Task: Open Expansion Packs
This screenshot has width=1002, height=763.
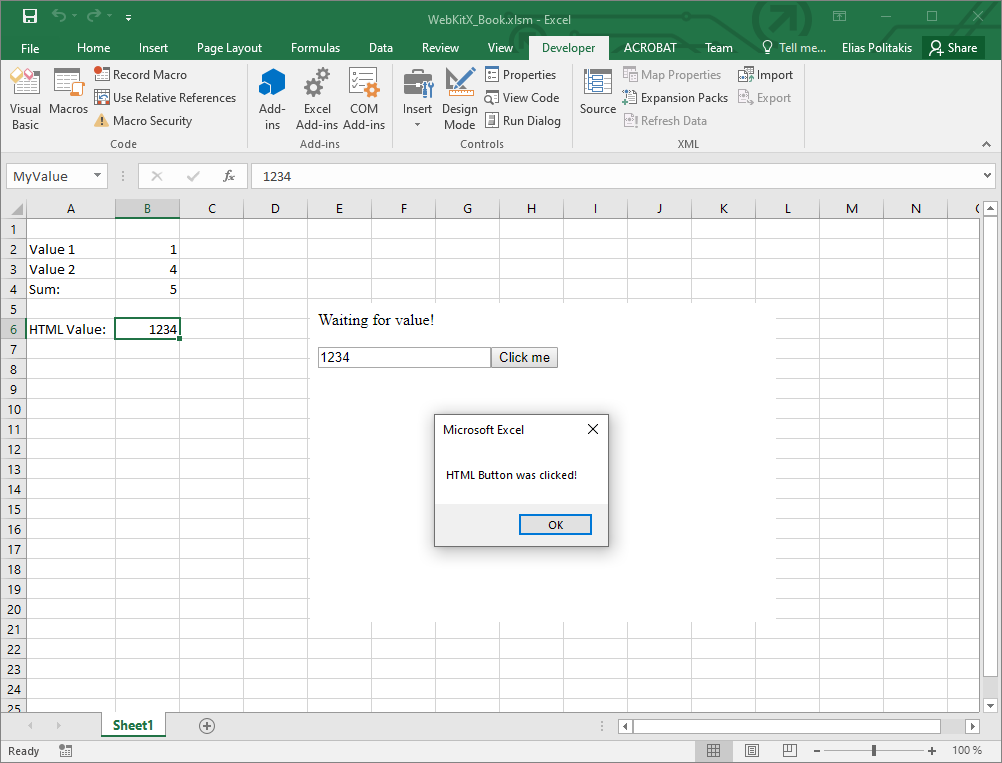Action: pyautogui.click(x=675, y=97)
